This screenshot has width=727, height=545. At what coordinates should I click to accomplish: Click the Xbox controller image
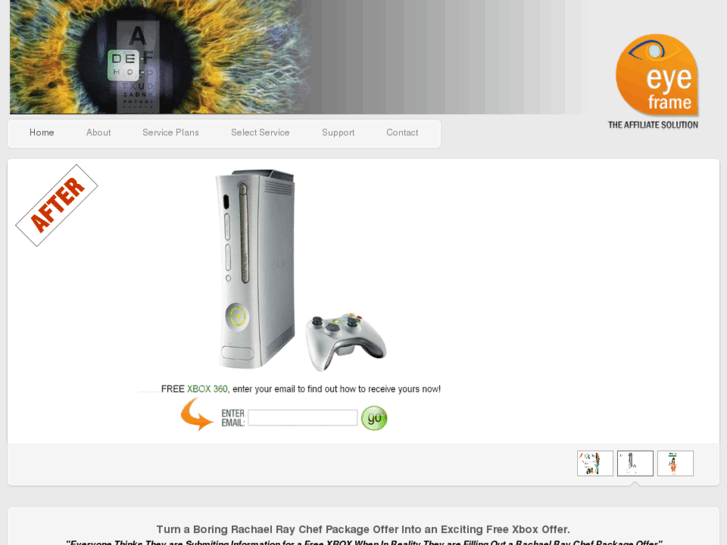coord(345,341)
